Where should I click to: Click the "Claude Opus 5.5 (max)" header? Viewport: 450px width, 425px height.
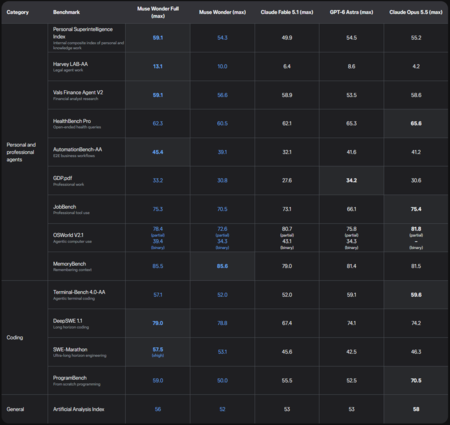416,12
